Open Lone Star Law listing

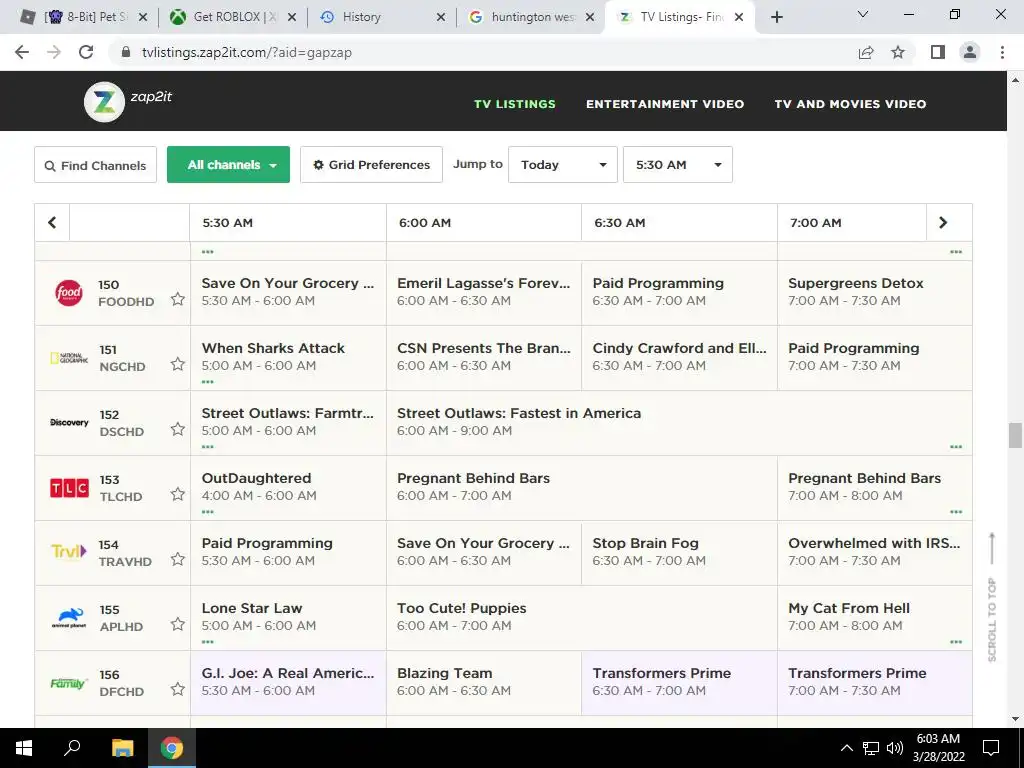[288, 617]
